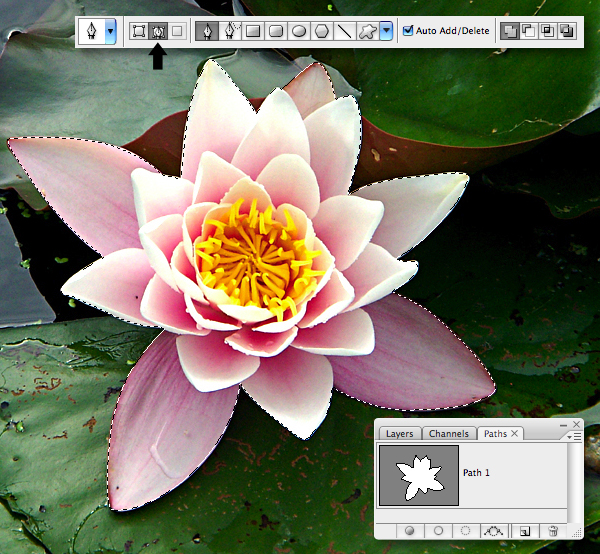Image resolution: width=600 pixels, height=554 pixels.
Task: Stroke path with brush
Action: click(x=439, y=531)
